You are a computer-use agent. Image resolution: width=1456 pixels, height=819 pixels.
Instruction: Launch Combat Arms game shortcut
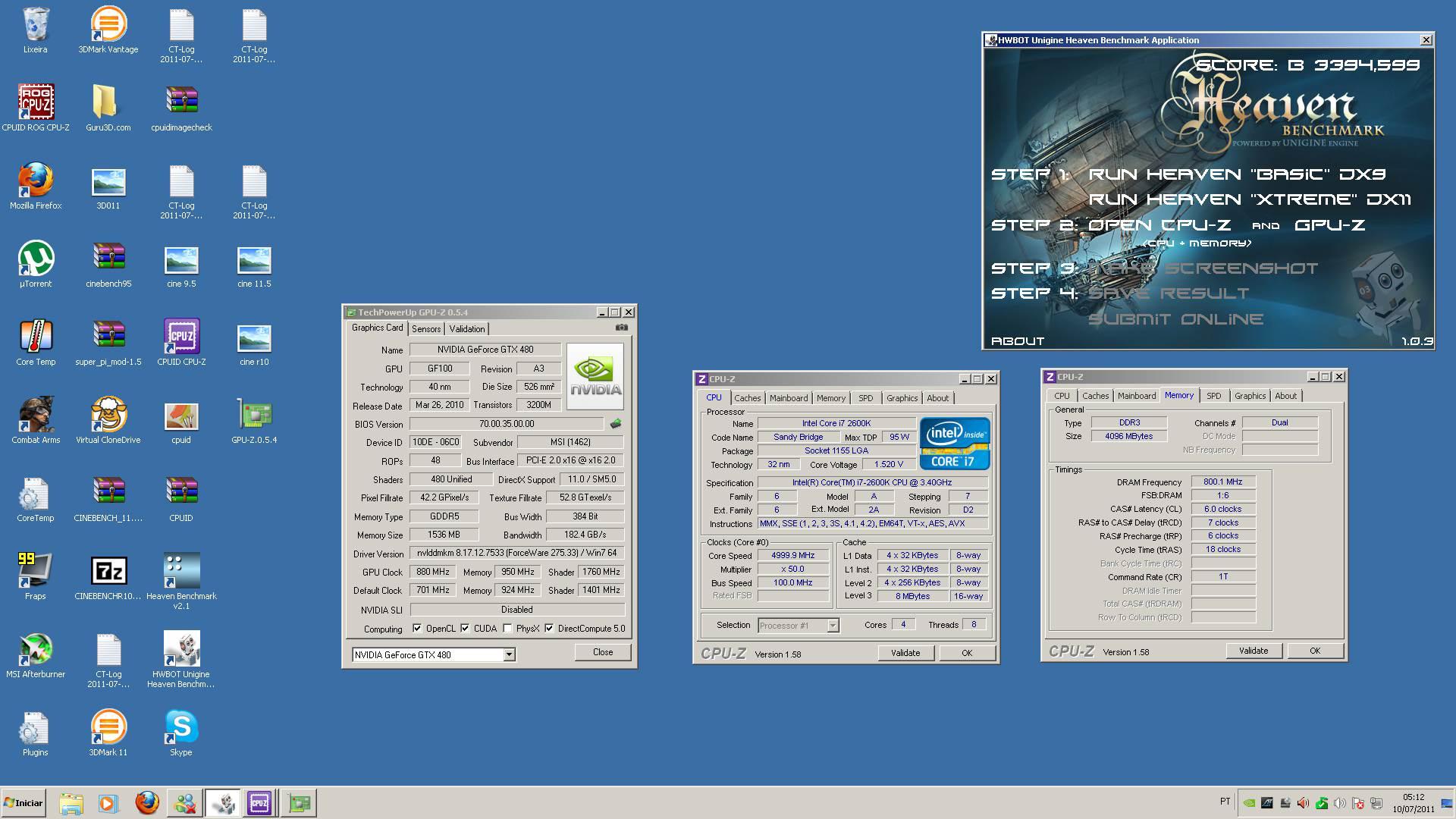(x=35, y=421)
